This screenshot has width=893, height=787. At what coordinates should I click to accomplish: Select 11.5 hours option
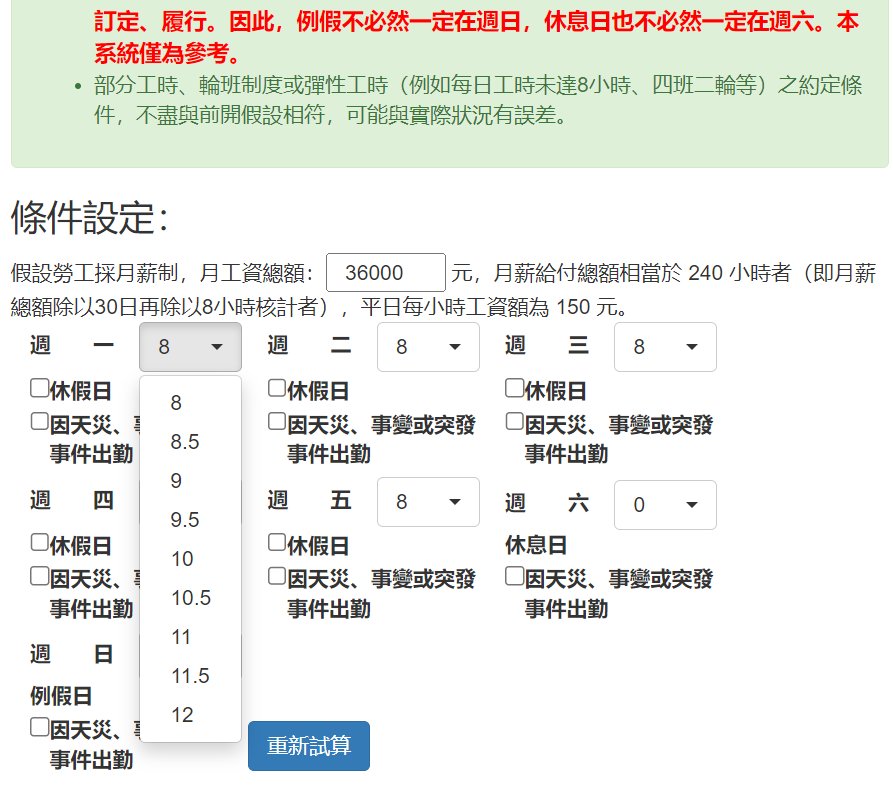pos(190,675)
